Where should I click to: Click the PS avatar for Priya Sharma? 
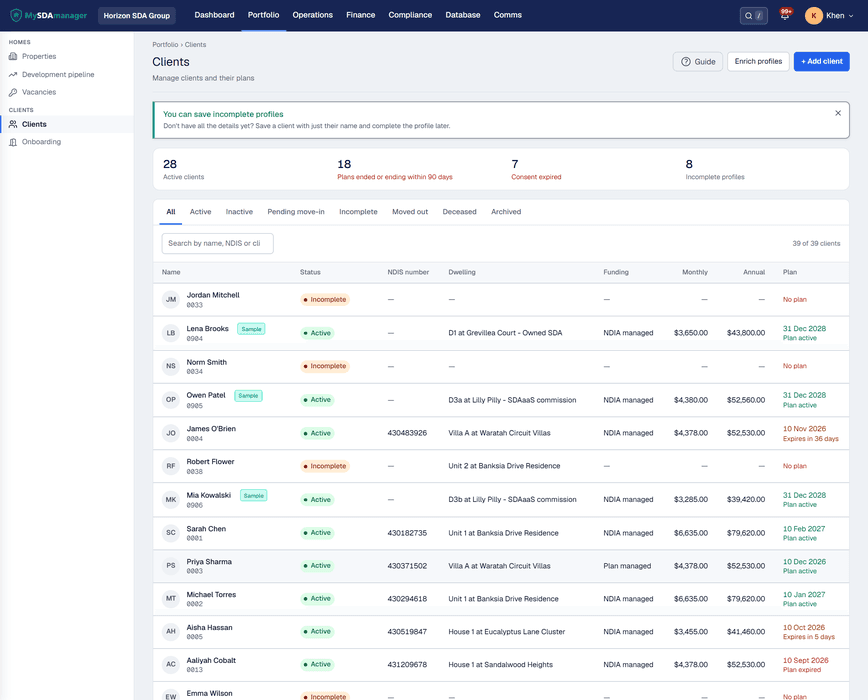[171, 566]
